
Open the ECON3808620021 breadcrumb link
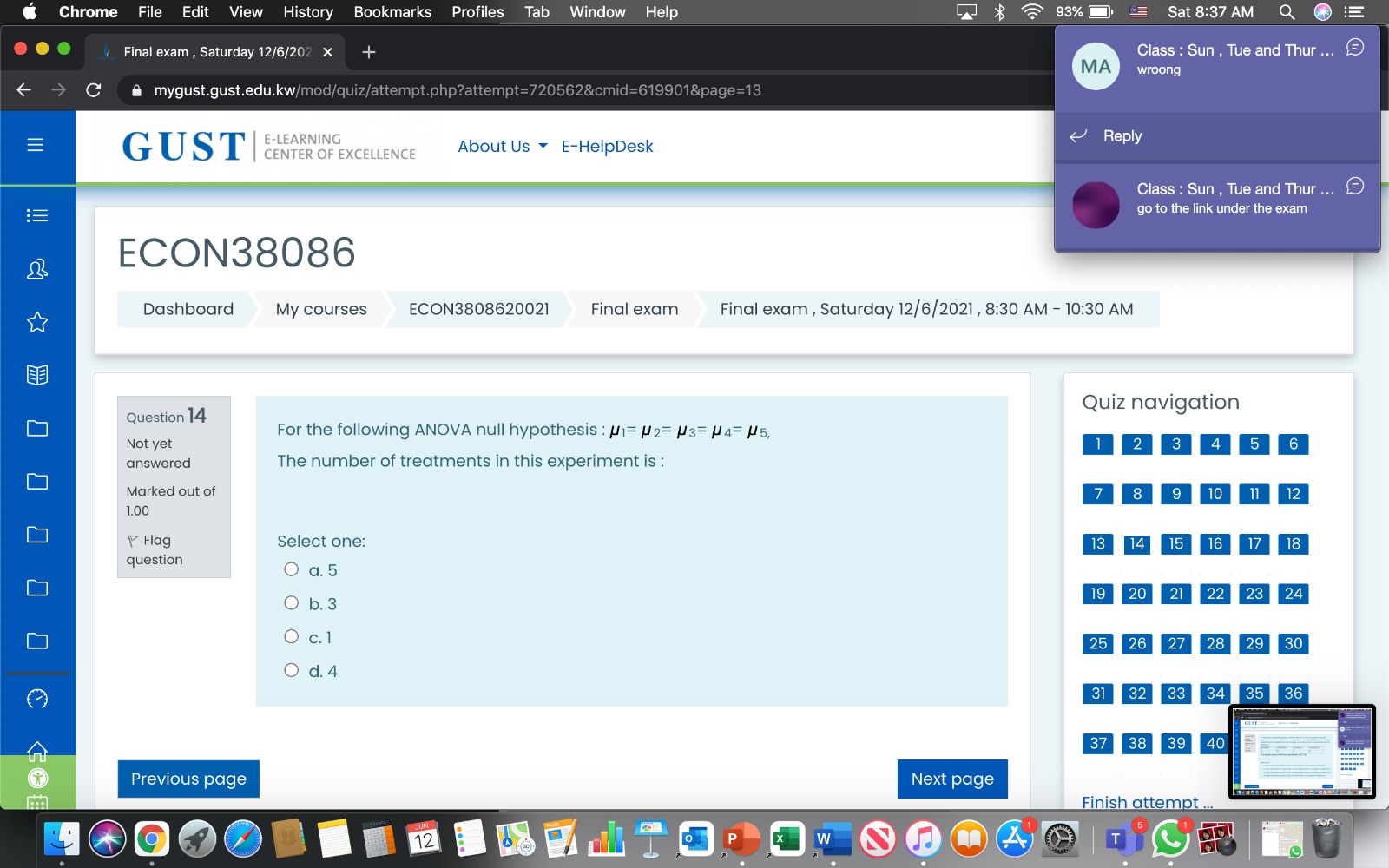(479, 309)
